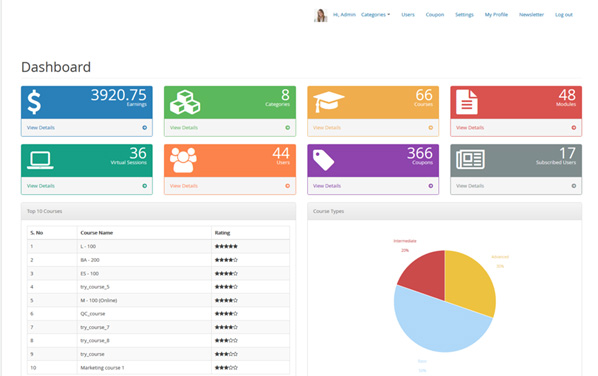The width and height of the screenshot is (598, 376).
Task: Click the stacked cubes Categories icon
Action: [x=185, y=102]
